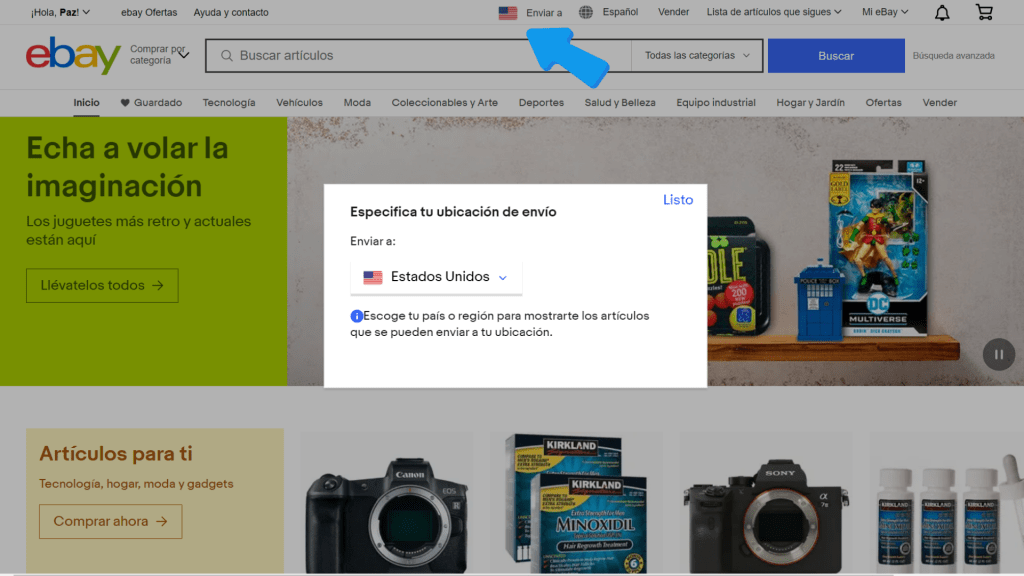Image resolution: width=1024 pixels, height=576 pixels.
Task: Click the globe language icon
Action: 586,12
